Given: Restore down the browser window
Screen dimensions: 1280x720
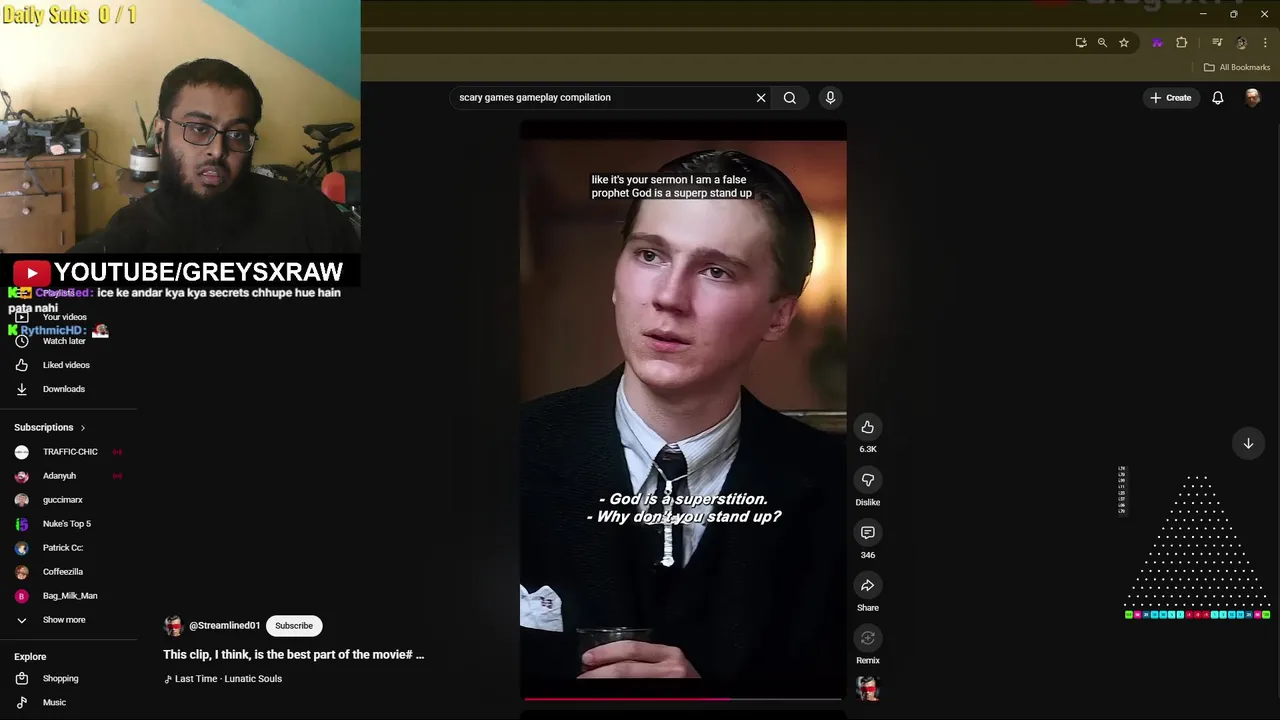Looking at the screenshot, I should coord(1233,14).
